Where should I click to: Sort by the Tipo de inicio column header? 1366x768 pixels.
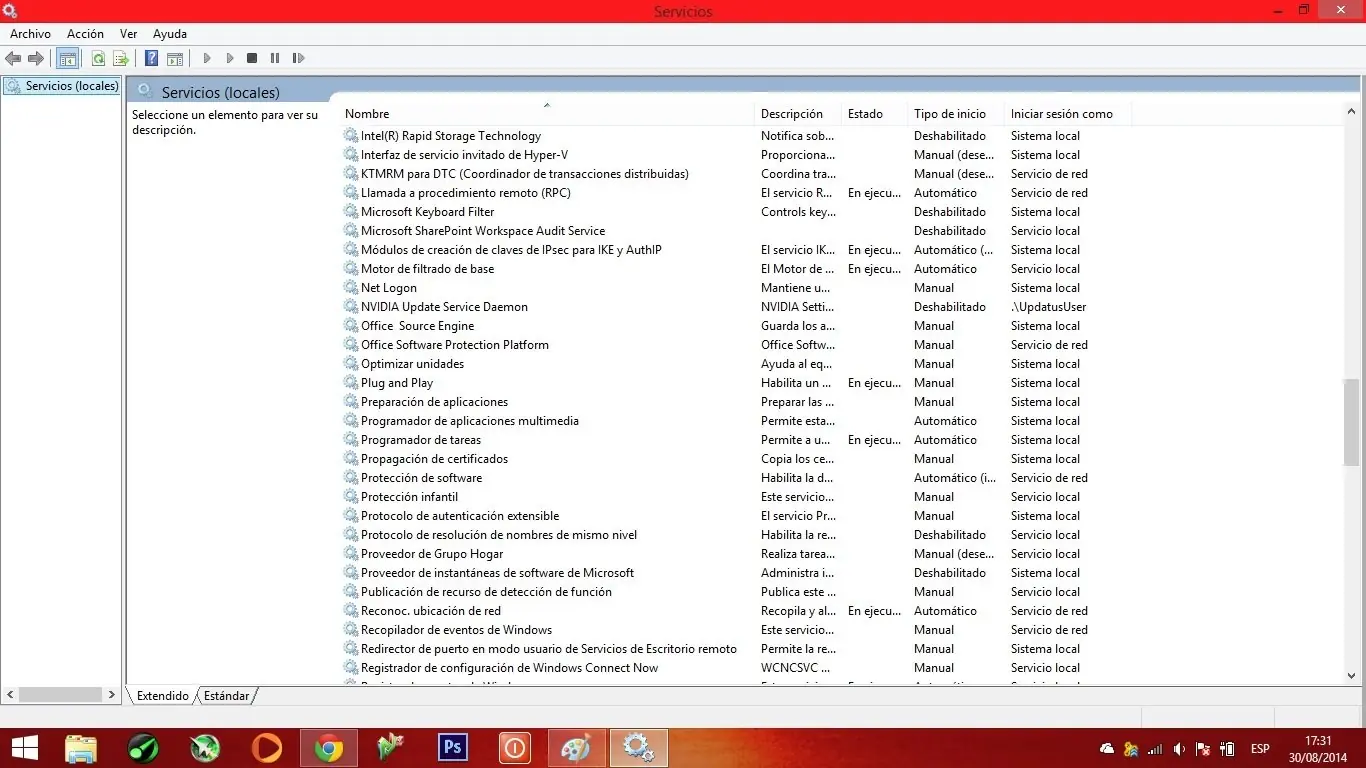pyautogui.click(x=957, y=114)
